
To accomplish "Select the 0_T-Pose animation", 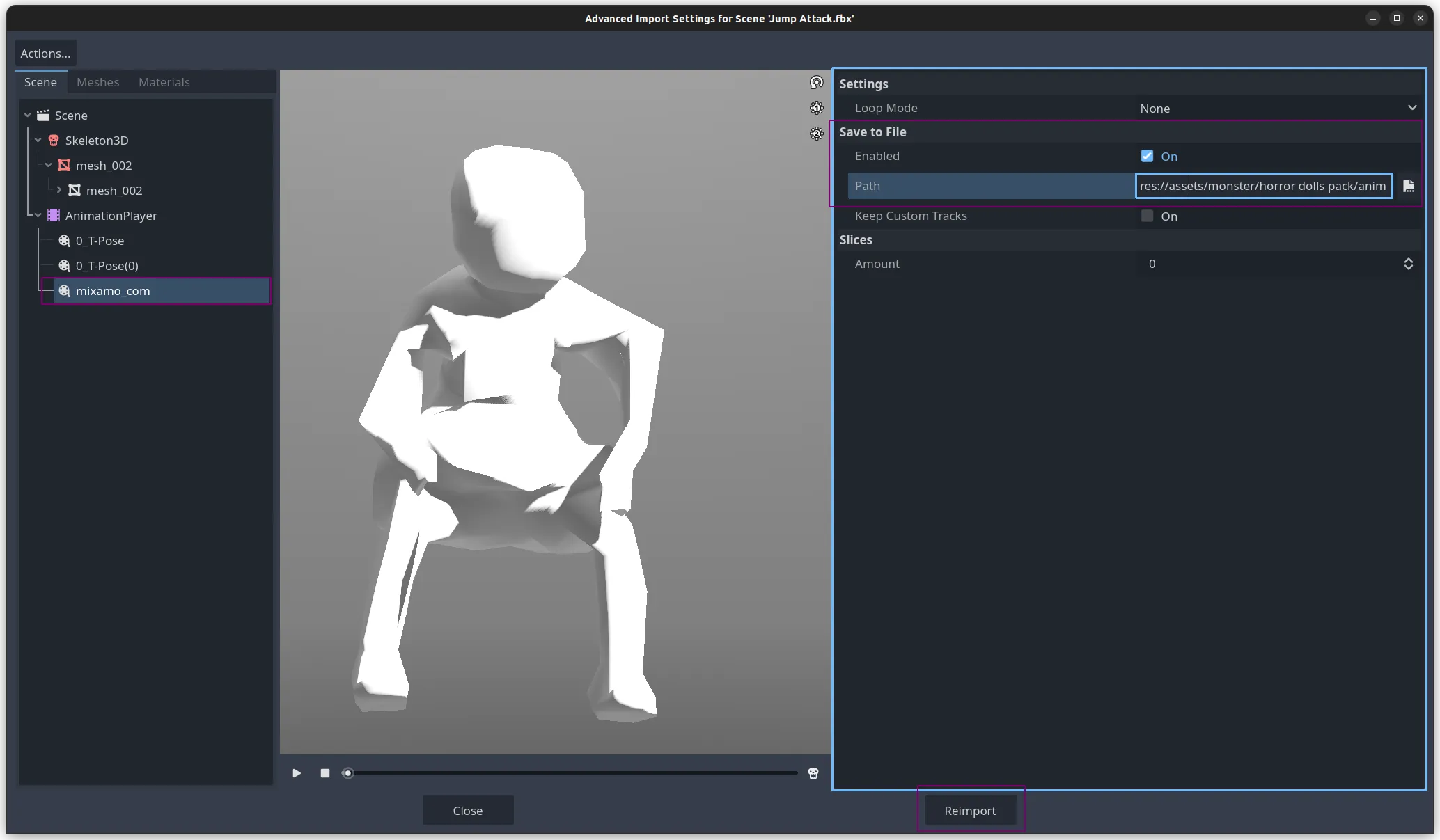I will (x=100, y=241).
